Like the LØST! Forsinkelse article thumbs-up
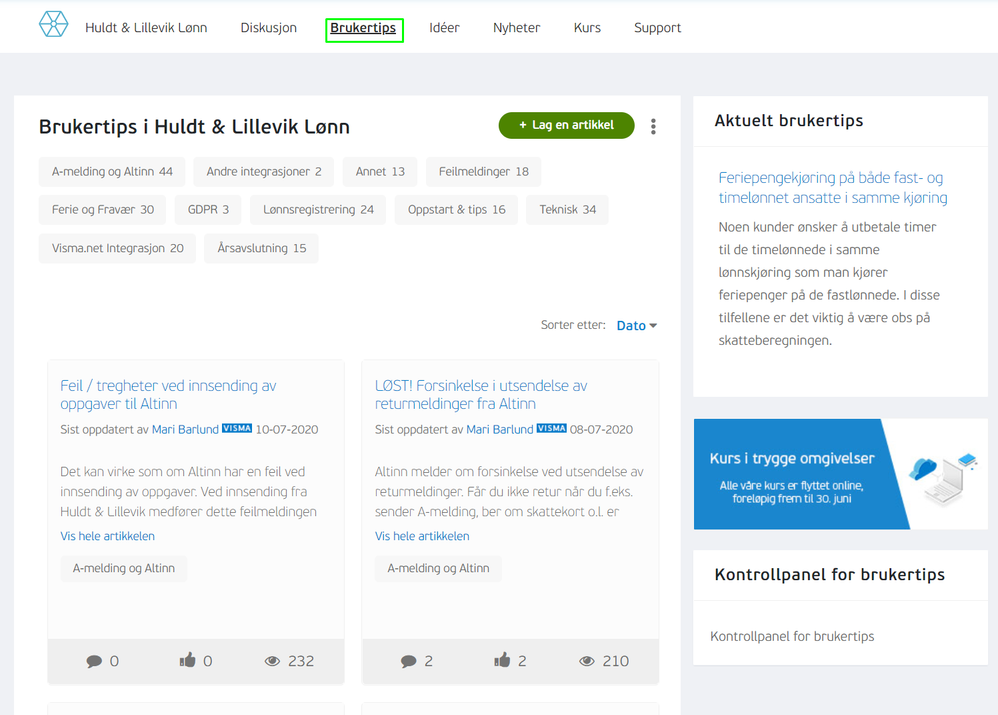The image size is (998, 715). pos(502,660)
